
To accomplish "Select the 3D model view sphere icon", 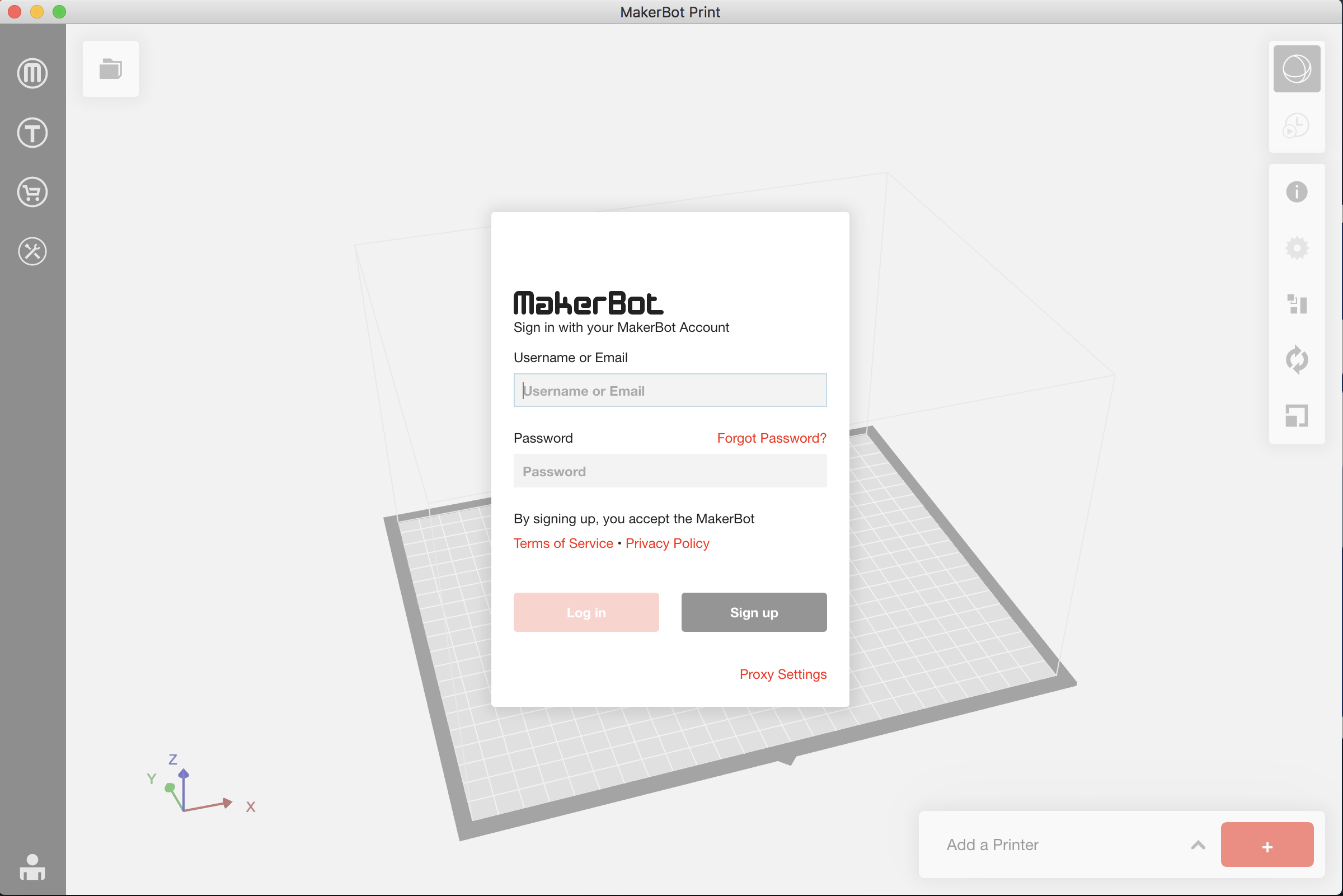I will coord(1296,69).
